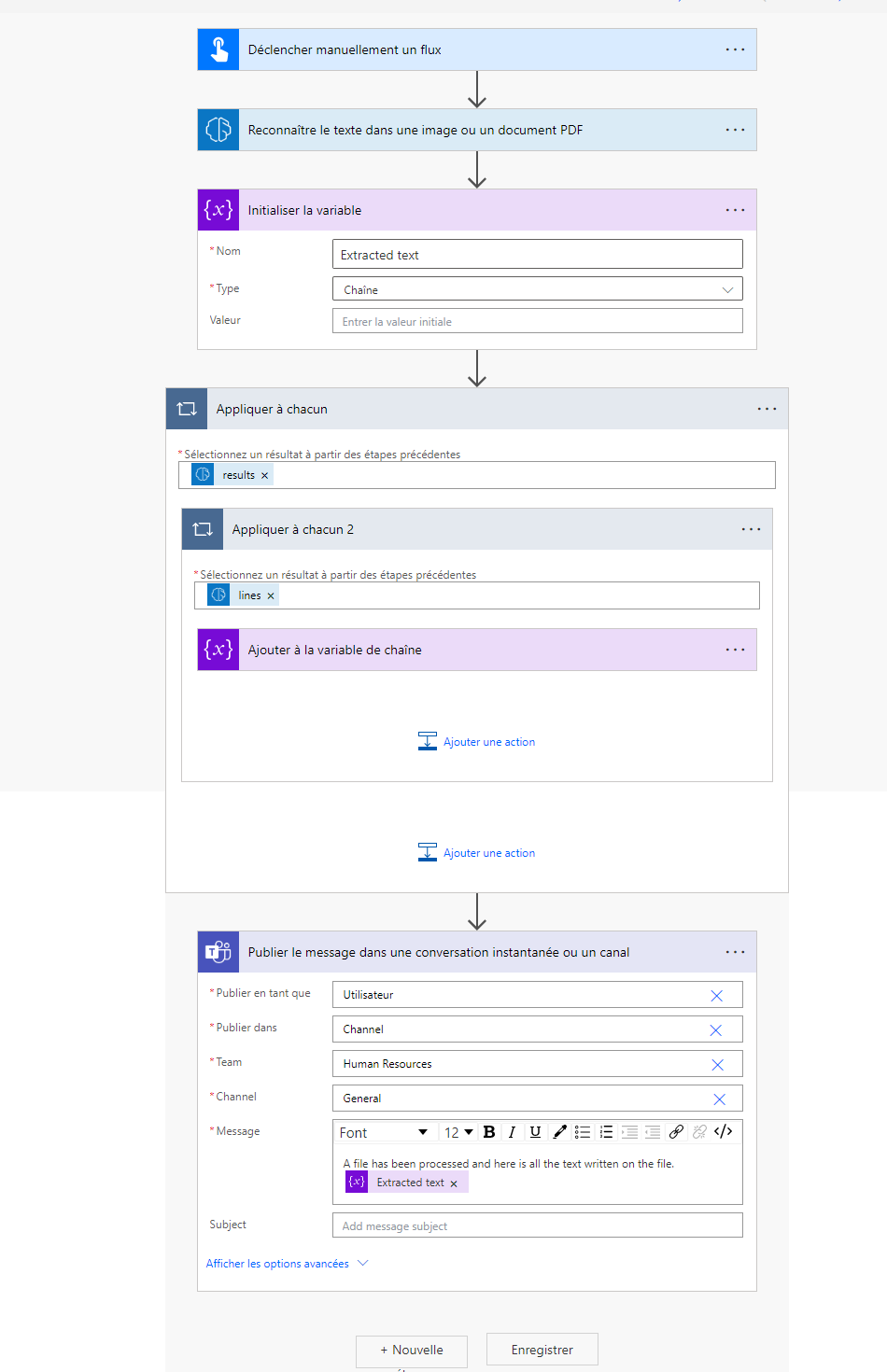887x1372 pixels.
Task: Open options menu for Appliquer à chacun
Action: [x=767, y=409]
